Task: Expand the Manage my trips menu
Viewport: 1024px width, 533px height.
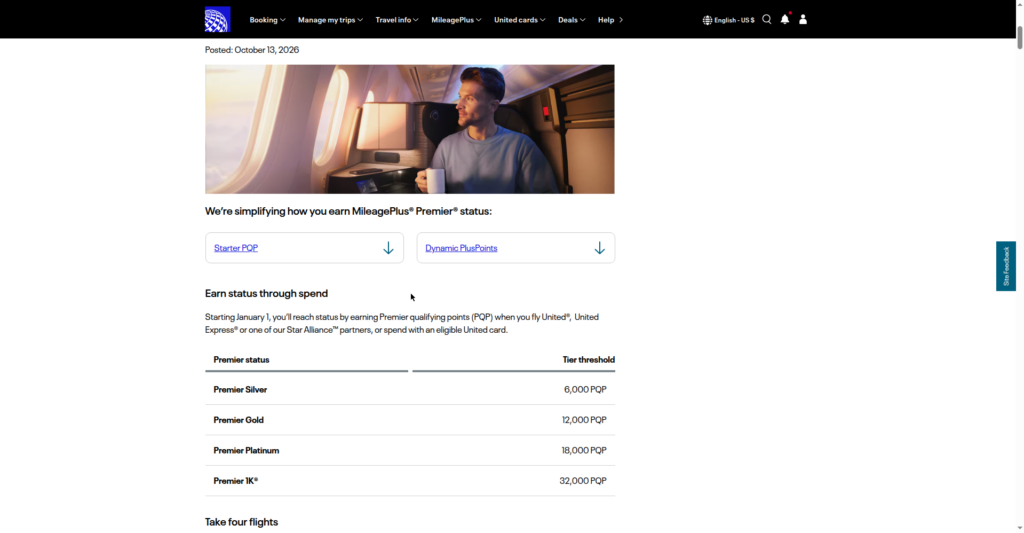Action: [330, 20]
